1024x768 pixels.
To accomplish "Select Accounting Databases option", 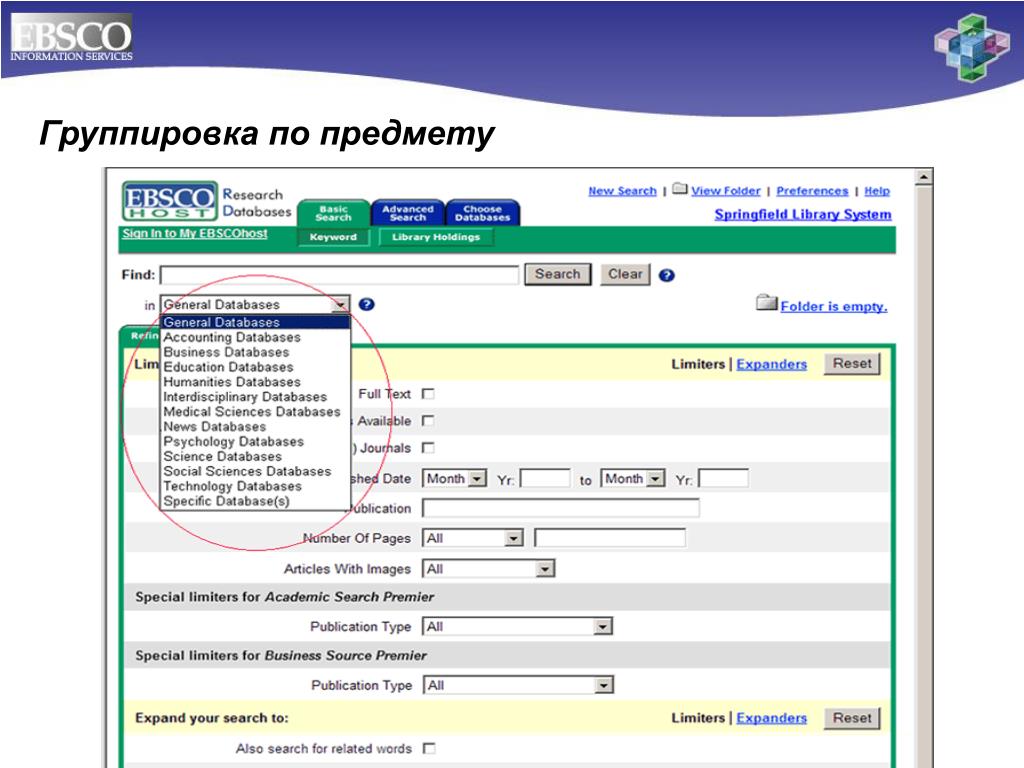I will click(x=232, y=338).
